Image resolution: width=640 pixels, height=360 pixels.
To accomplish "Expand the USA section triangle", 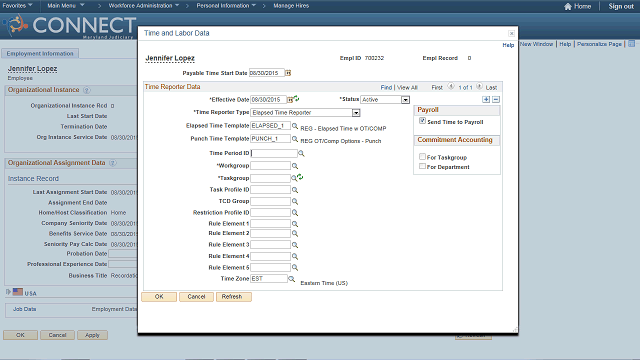I will (8, 292).
